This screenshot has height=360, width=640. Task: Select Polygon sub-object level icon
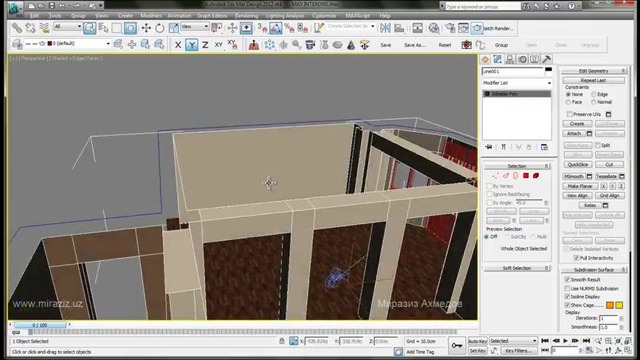point(526,176)
